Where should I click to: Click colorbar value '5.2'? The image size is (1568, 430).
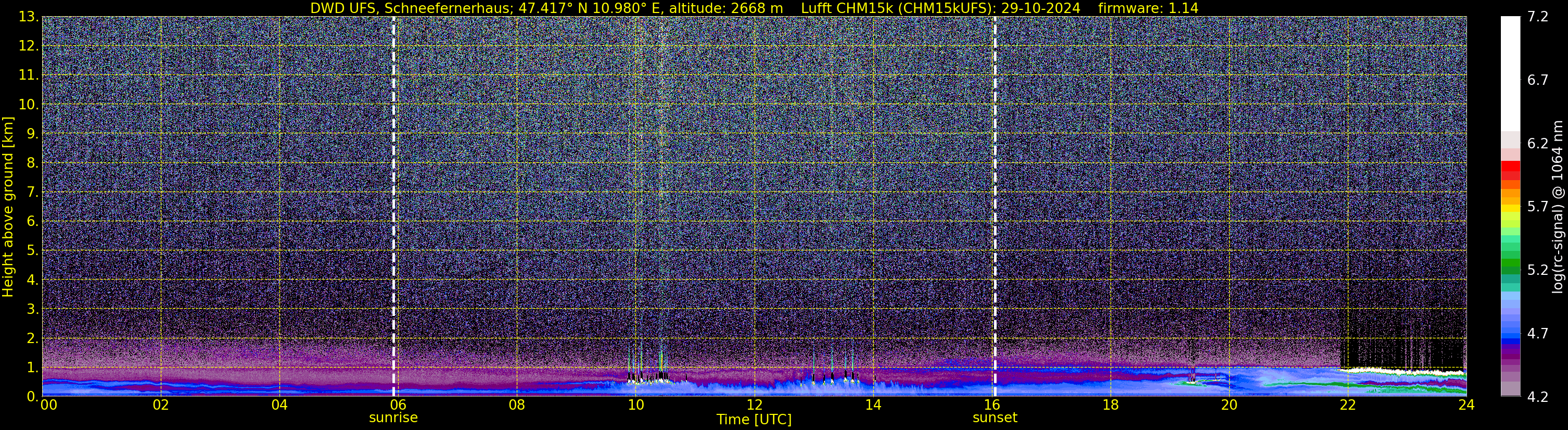point(1538,270)
